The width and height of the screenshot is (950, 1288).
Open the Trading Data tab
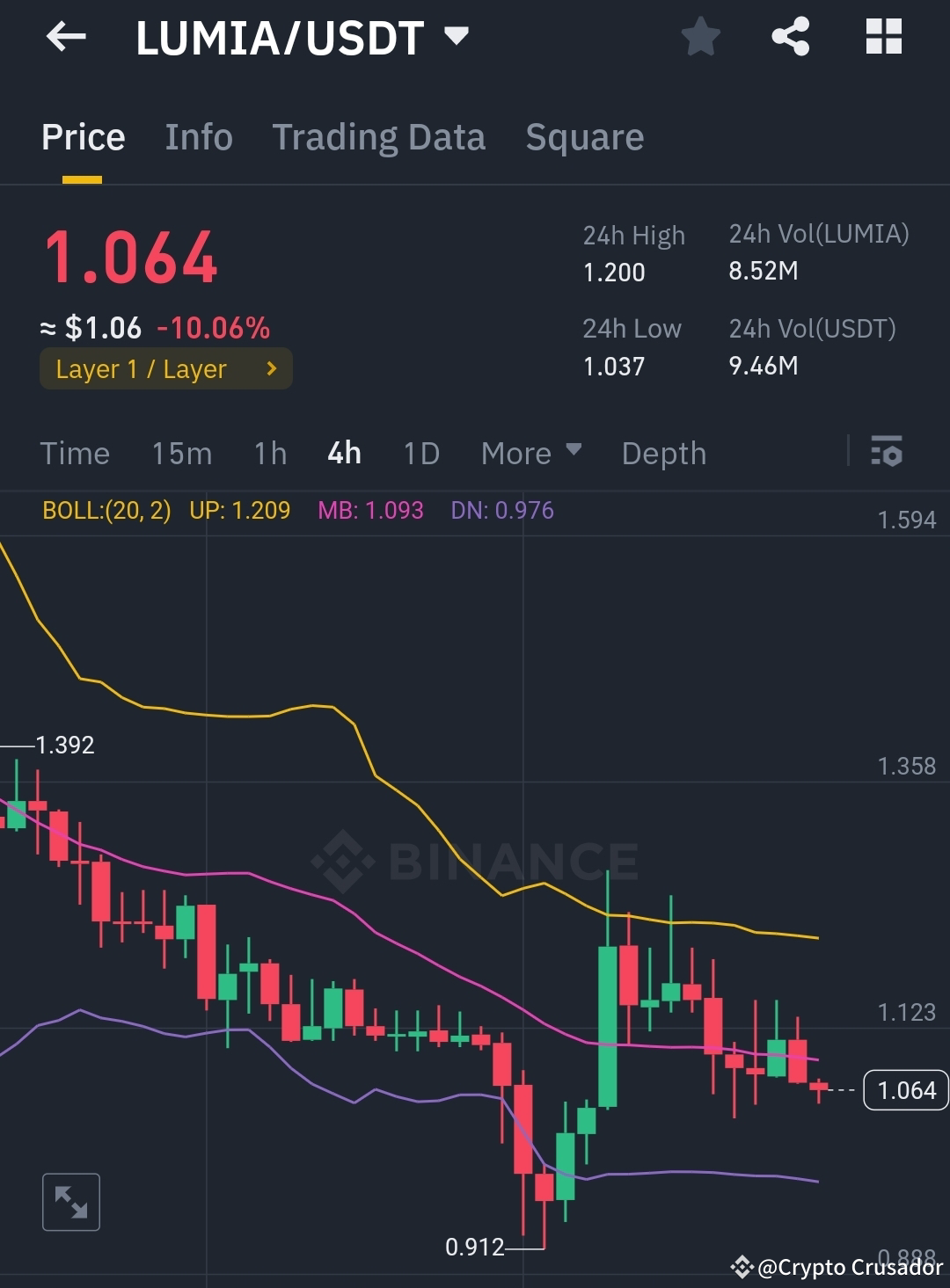click(378, 137)
